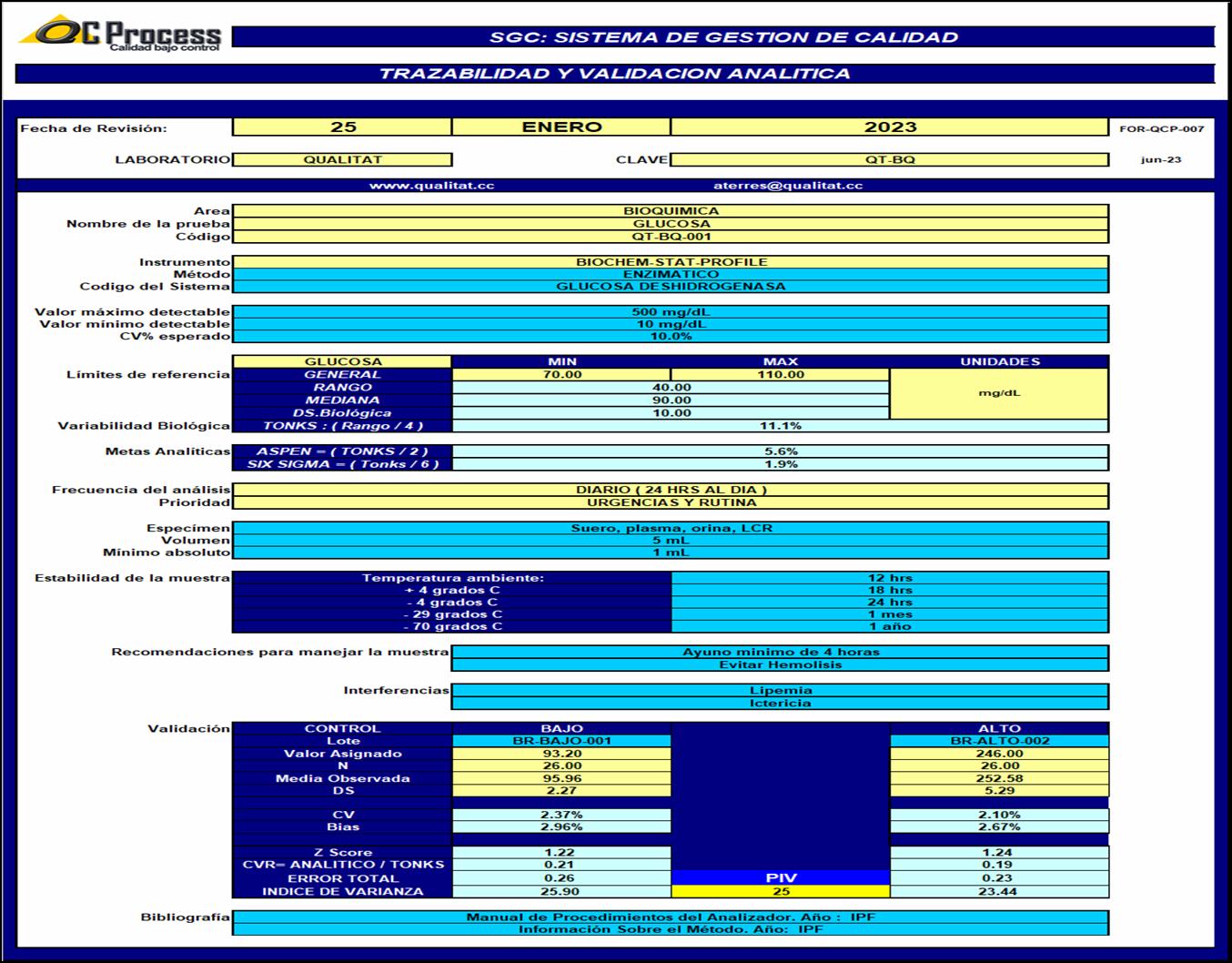Select high control Bias "2.67%"
Screen dimensions: 1232x963
(x=999, y=826)
